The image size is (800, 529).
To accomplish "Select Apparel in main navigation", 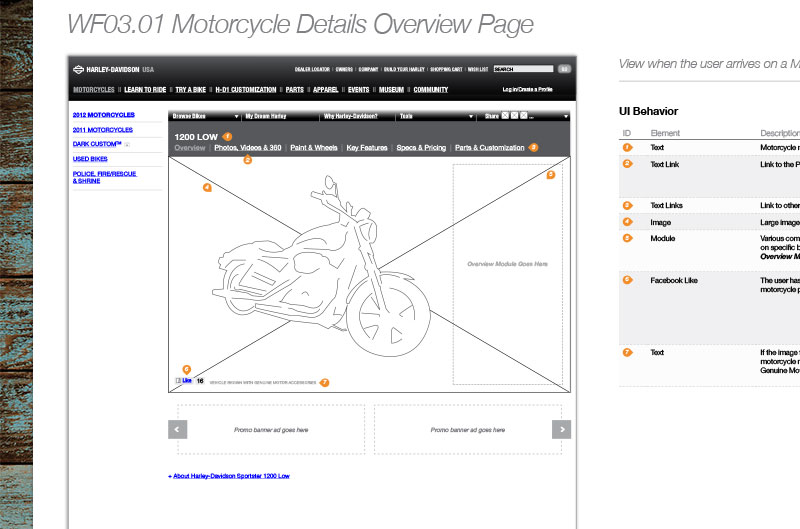I will coord(326,90).
